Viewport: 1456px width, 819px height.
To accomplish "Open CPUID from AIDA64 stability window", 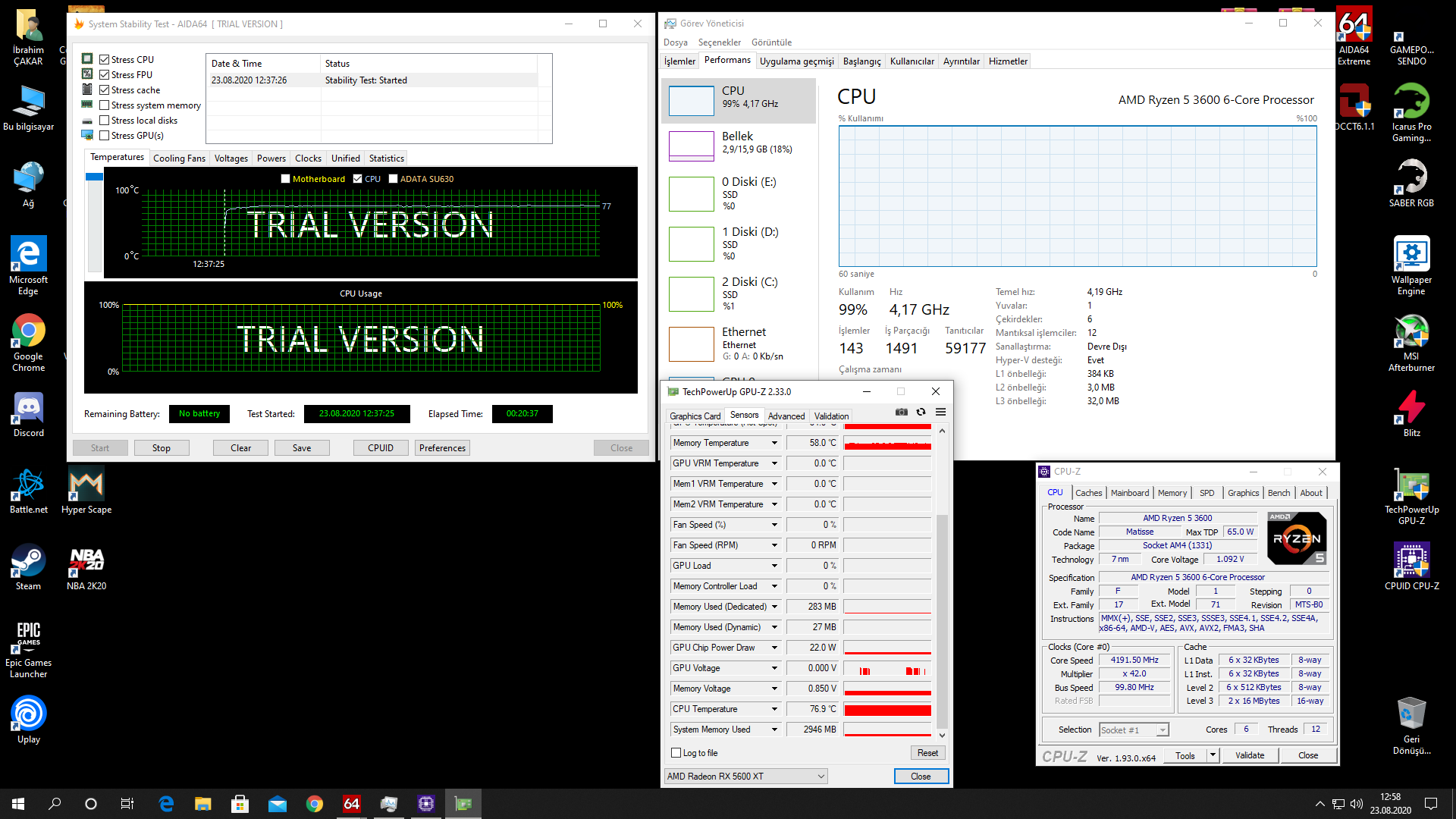I will pyautogui.click(x=381, y=448).
